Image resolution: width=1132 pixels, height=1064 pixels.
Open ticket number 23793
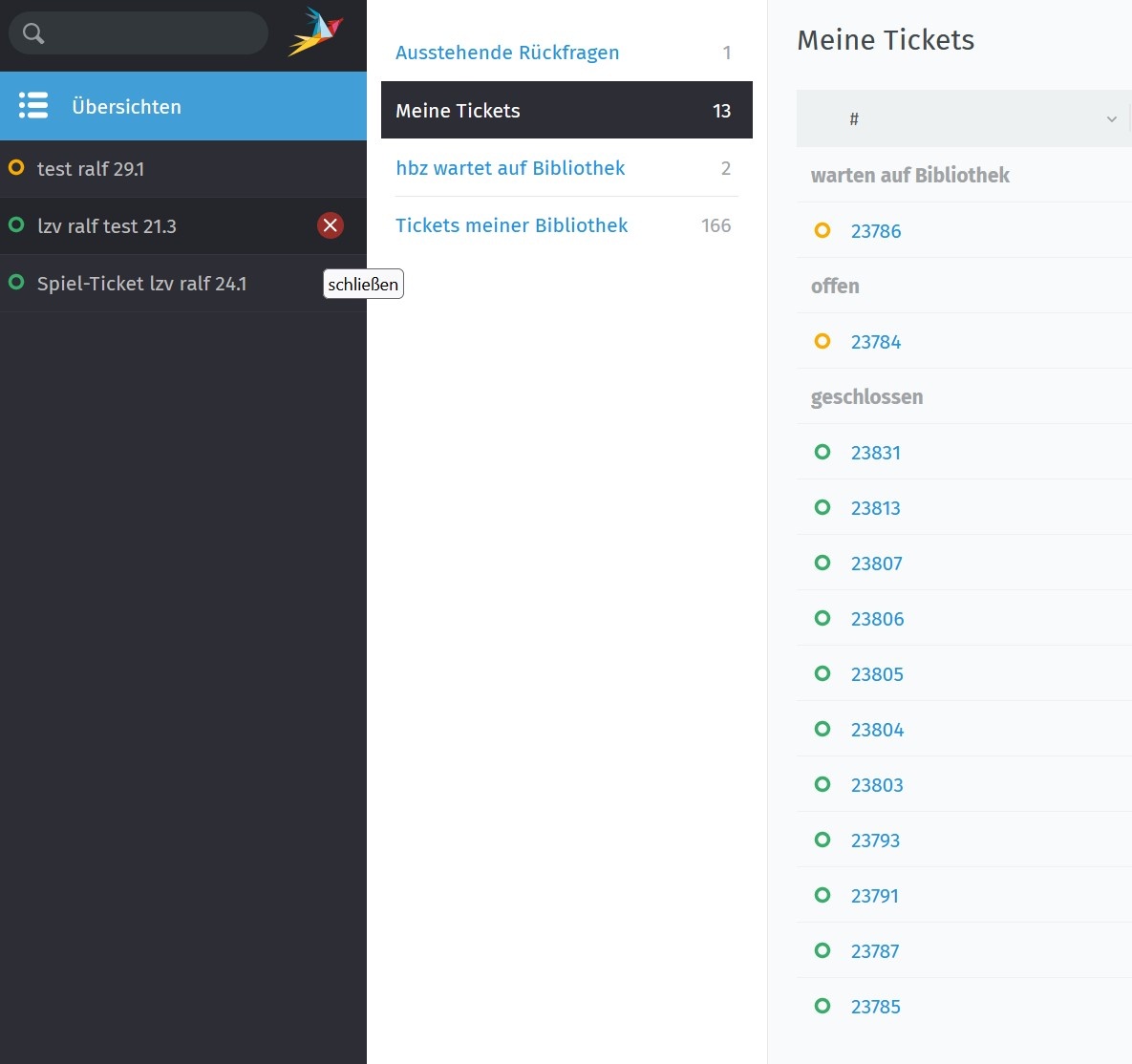(875, 841)
